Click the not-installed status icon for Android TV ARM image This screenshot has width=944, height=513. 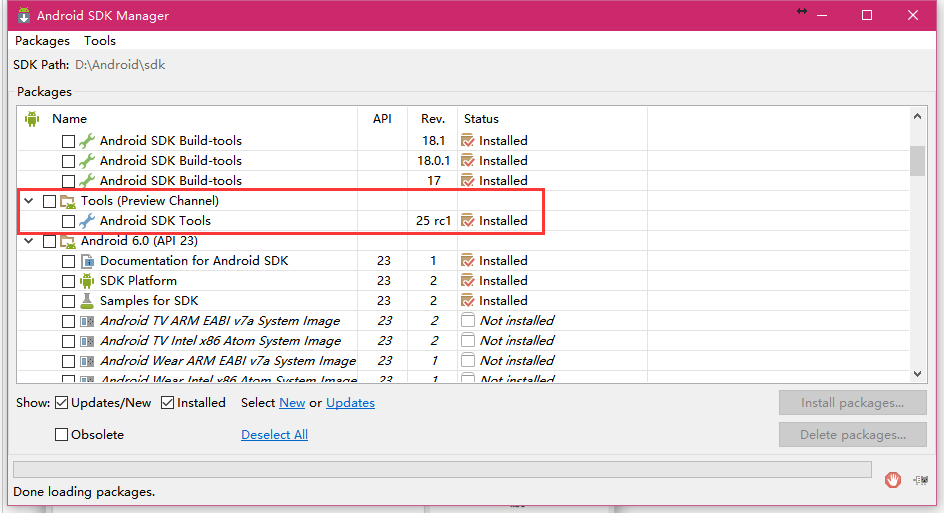click(x=468, y=320)
